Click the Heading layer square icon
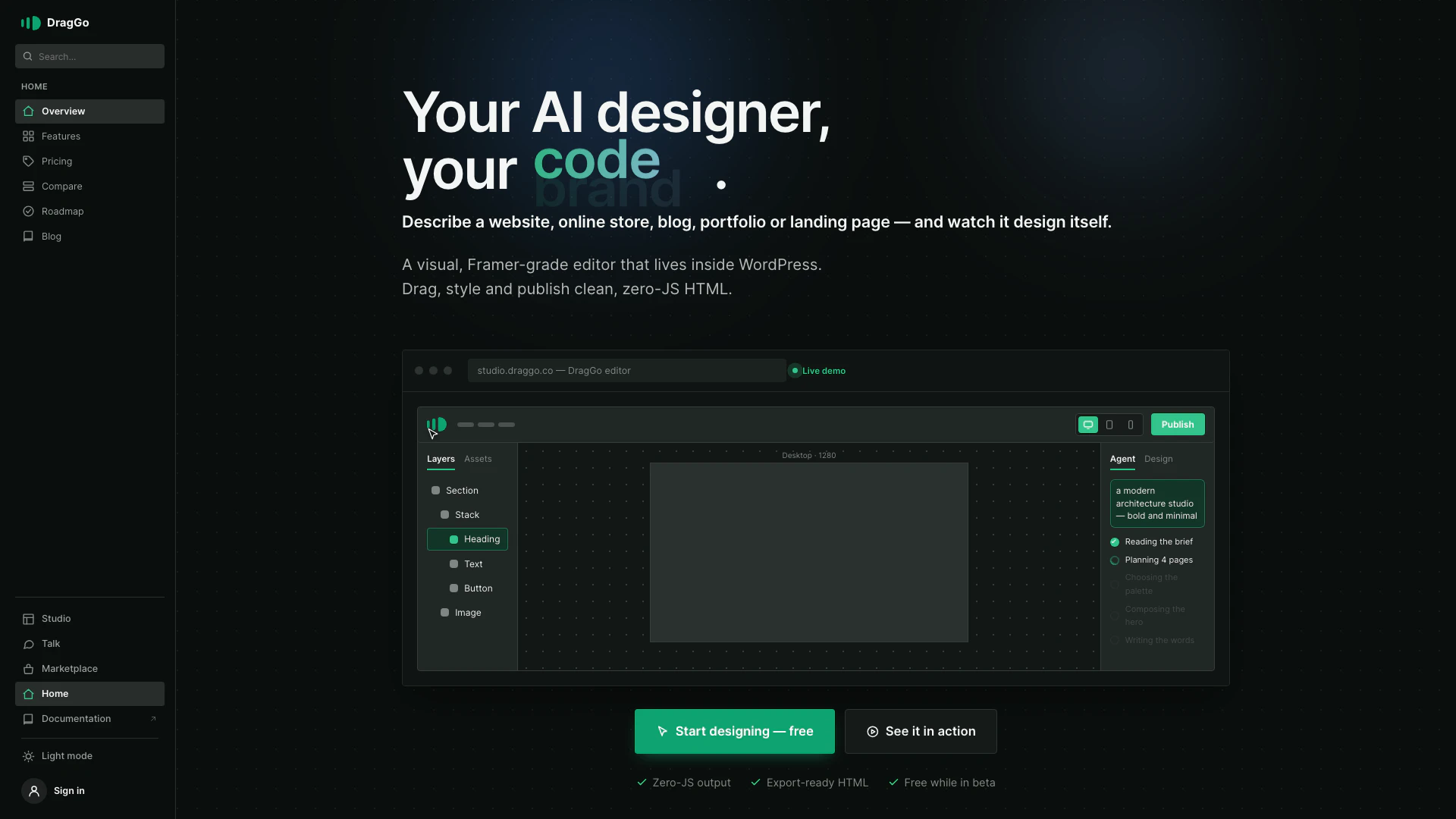Screen dimensions: 1456x819 click(453, 540)
